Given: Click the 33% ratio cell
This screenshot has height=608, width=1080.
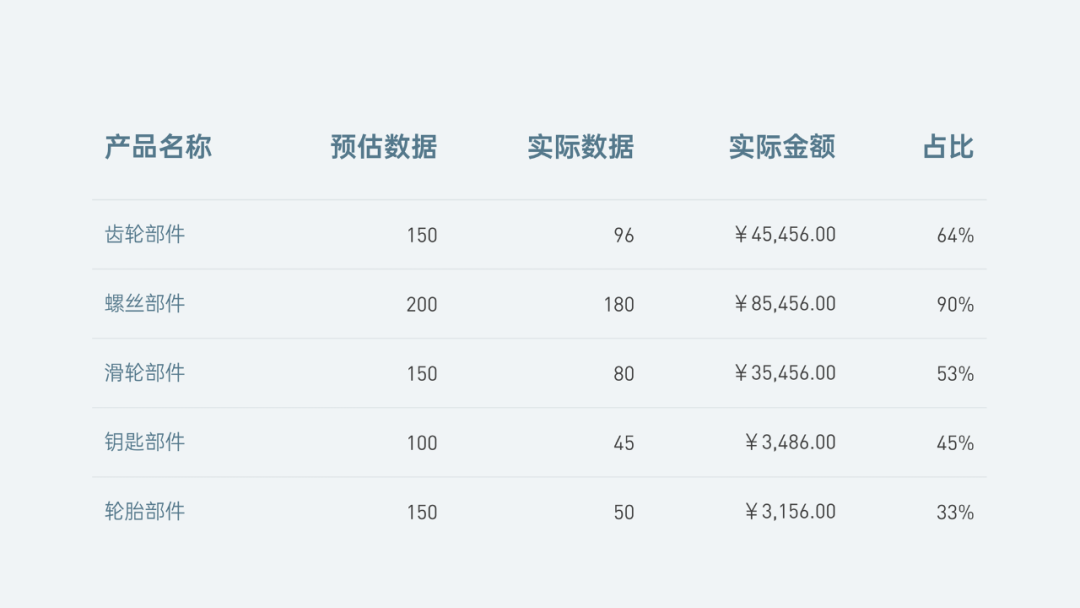Looking at the screenshot, I should pyautogui.click(x=955, y=512).
